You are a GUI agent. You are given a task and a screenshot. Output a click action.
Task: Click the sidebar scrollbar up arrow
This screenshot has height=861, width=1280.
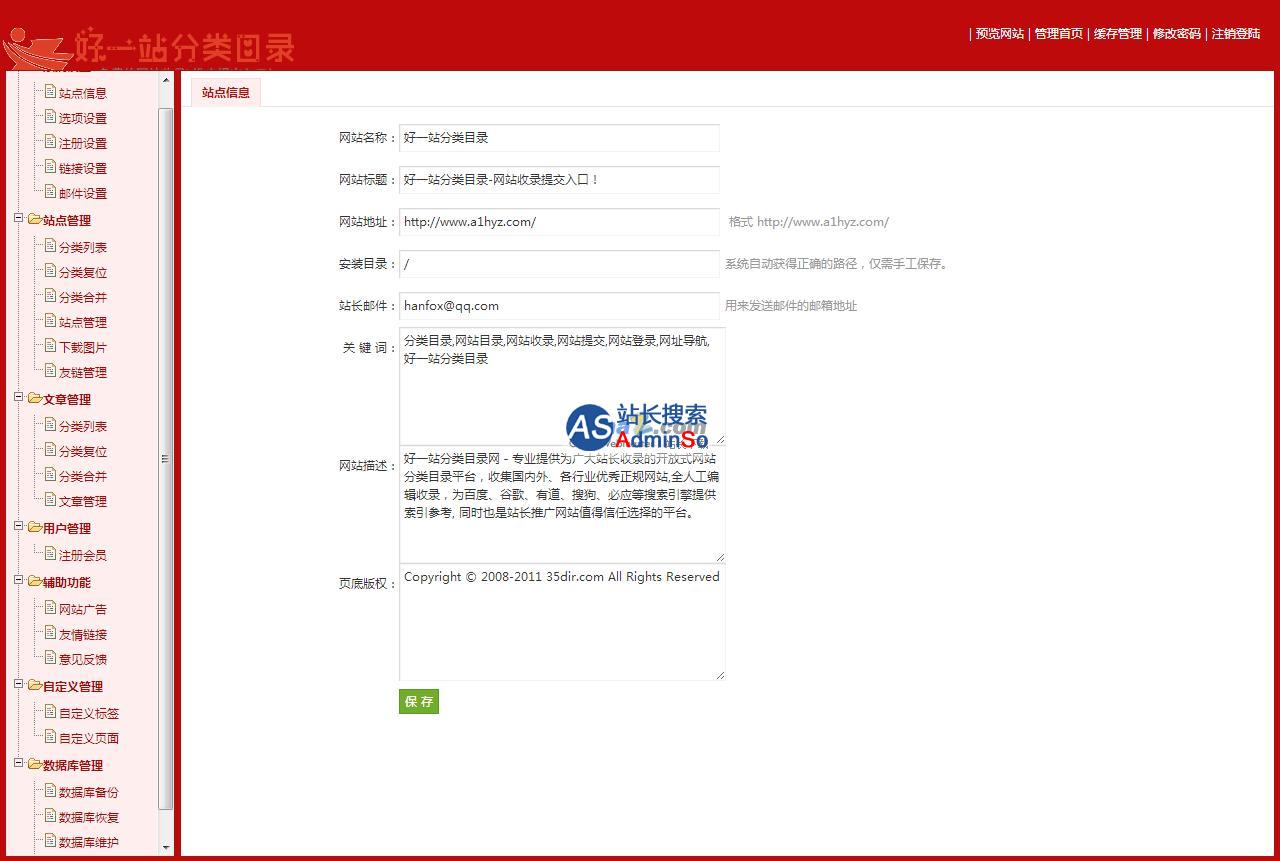click(166, 80)
